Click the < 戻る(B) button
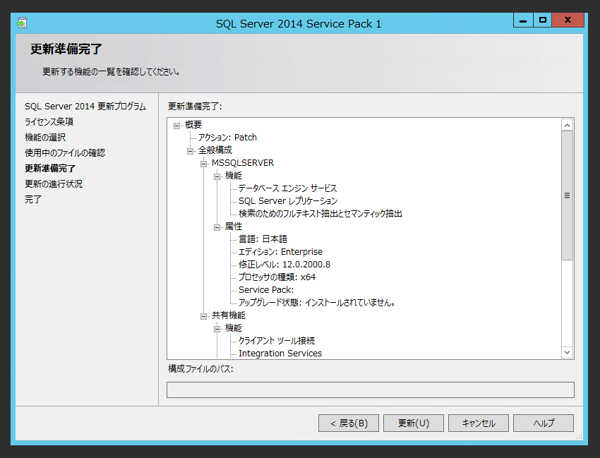Image resolution: width=600 pixels, height=458 pixels. click(x=348, y=423)
